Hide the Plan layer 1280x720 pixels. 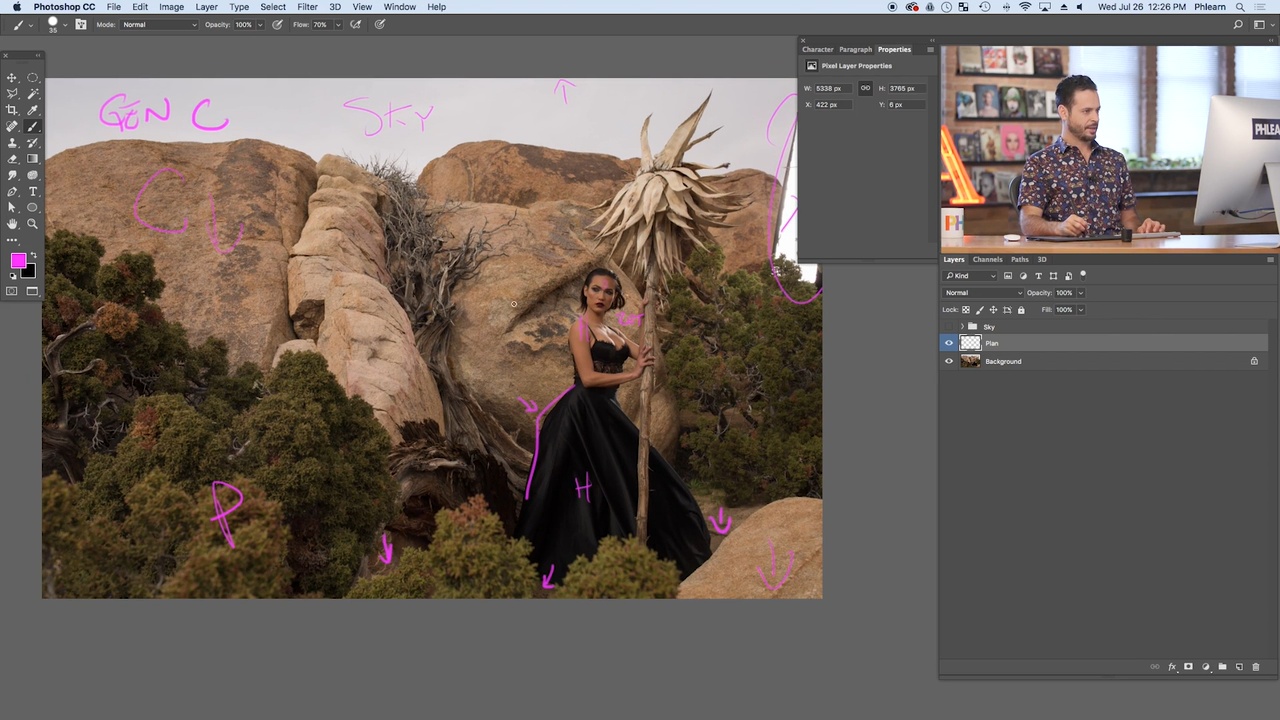point(949,343)
